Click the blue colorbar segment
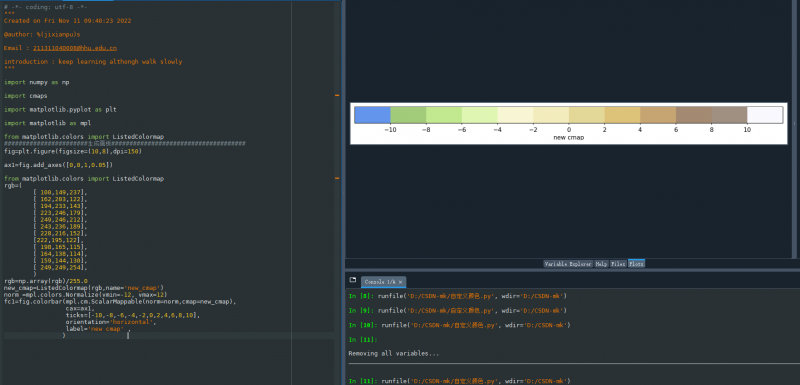 click(x=372, y=115)
